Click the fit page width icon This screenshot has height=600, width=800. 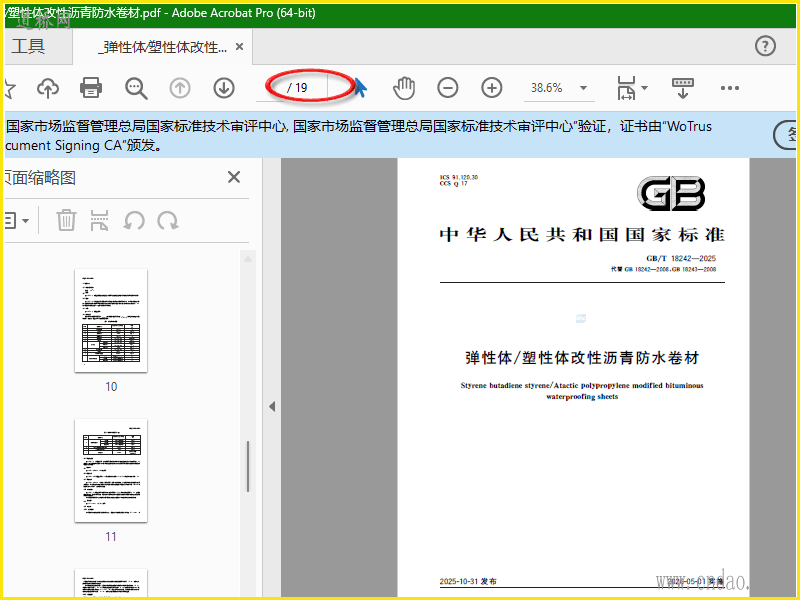[x=626, y=88]
